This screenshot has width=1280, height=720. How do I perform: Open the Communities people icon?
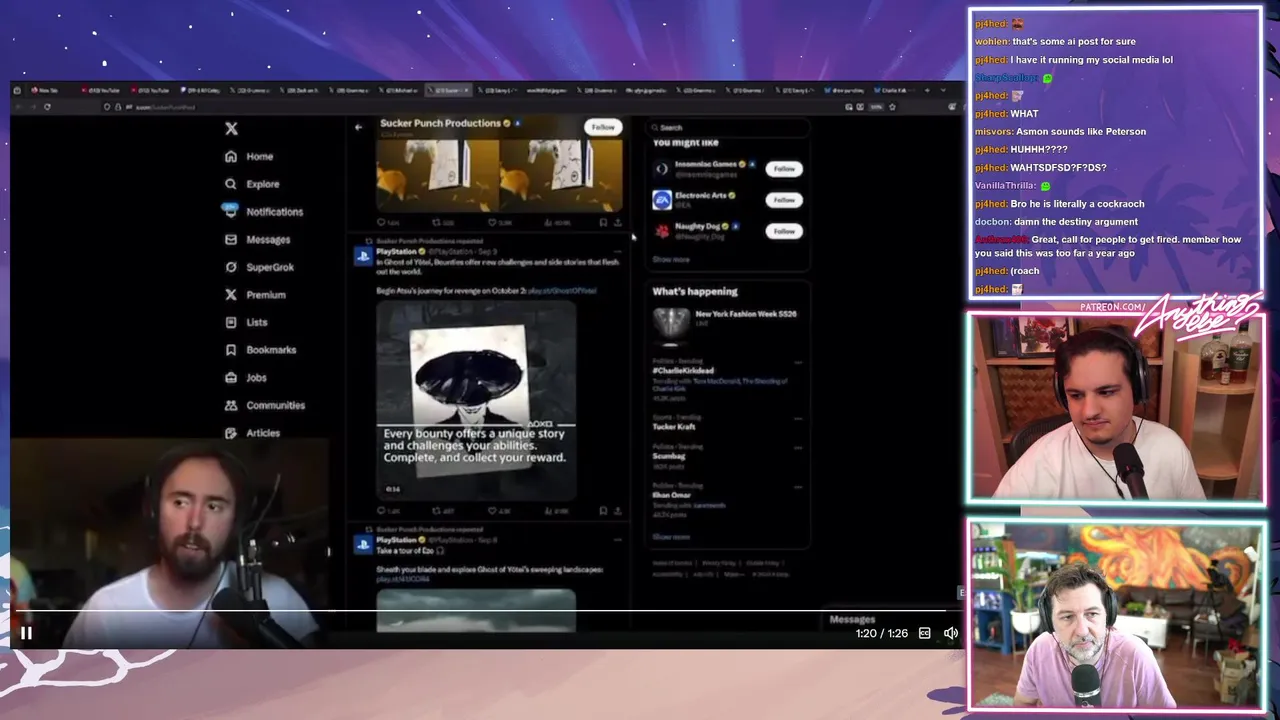[231, 405]
